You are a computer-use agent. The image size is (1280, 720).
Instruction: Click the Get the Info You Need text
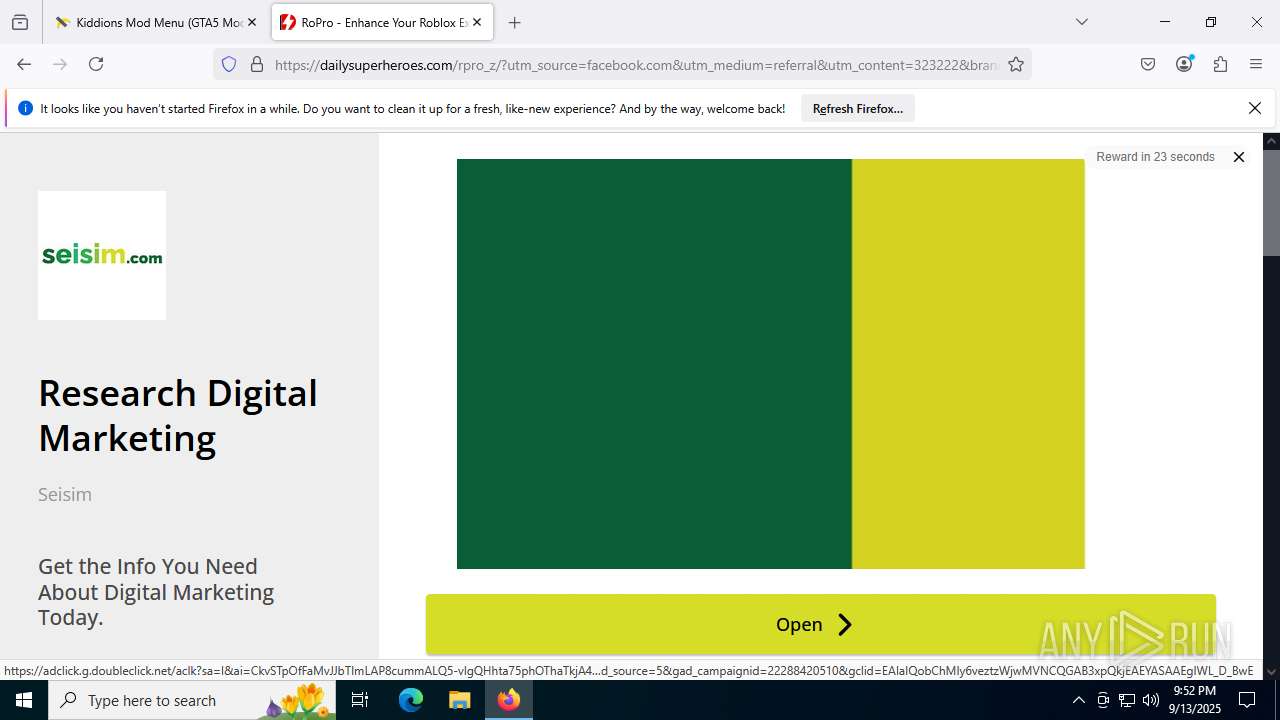156,591
